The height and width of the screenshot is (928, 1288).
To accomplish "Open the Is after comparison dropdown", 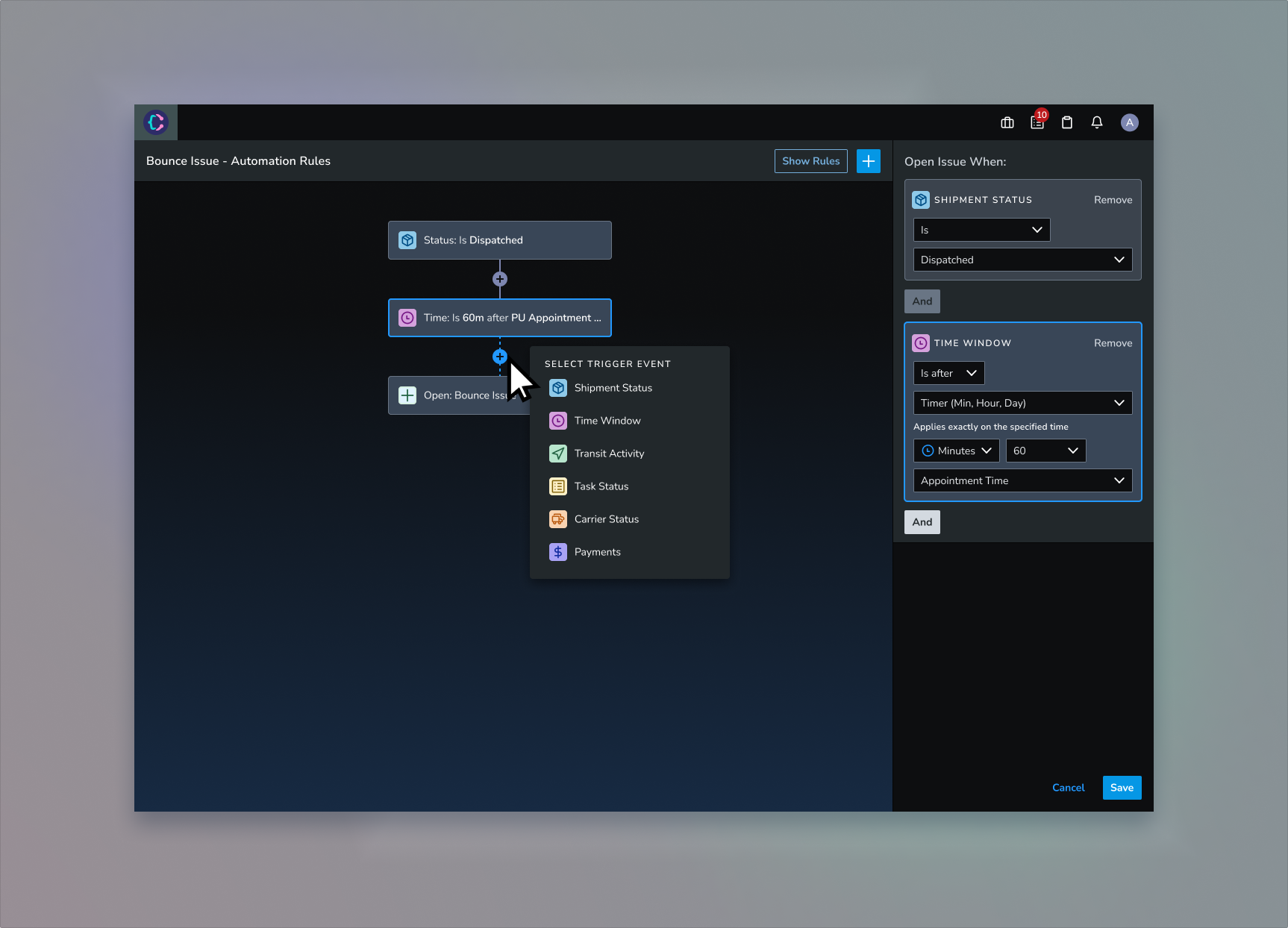I will (x=948, y=373).
